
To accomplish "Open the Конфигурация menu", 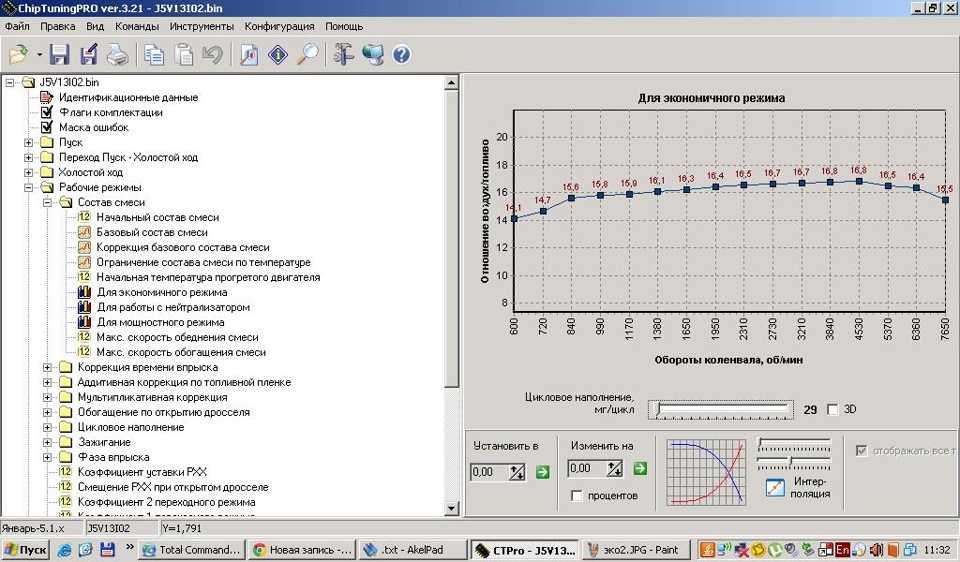I will click(x=279, y=26).
